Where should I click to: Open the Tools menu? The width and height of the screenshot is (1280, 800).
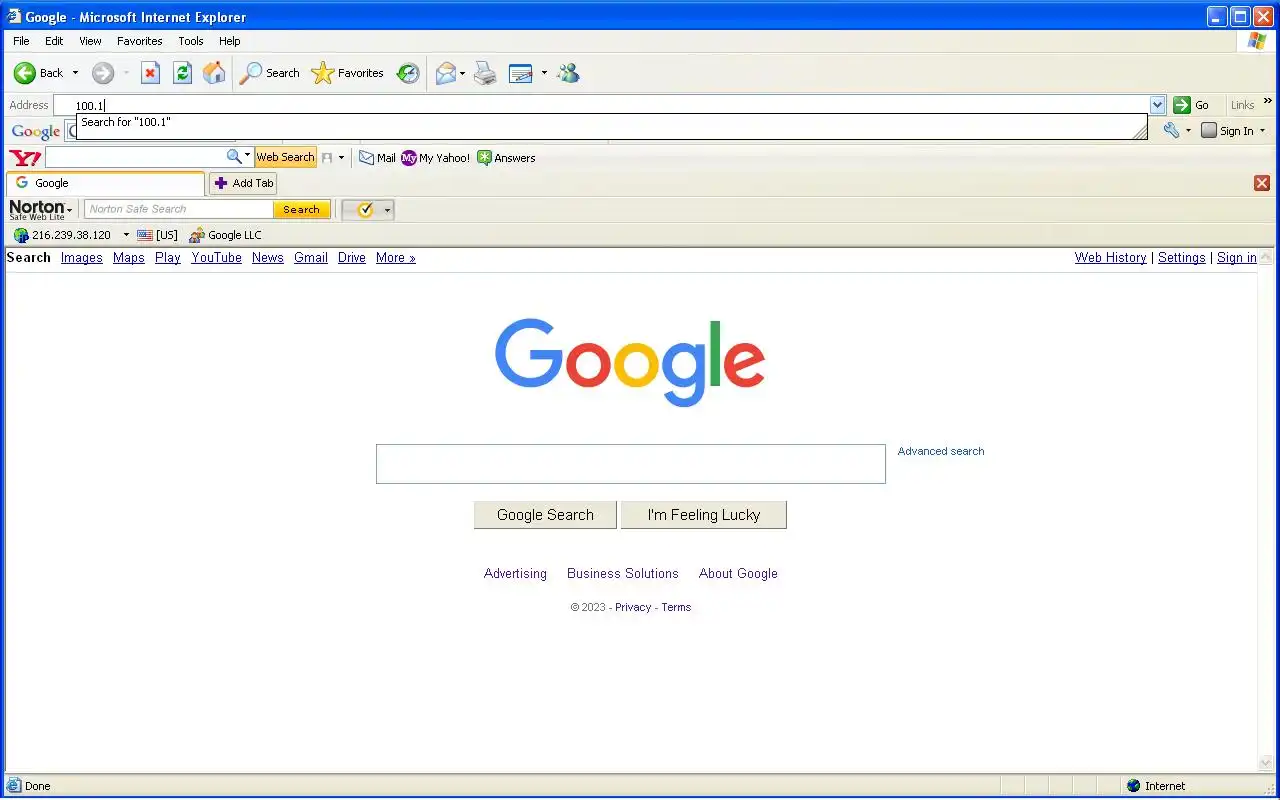191,41
